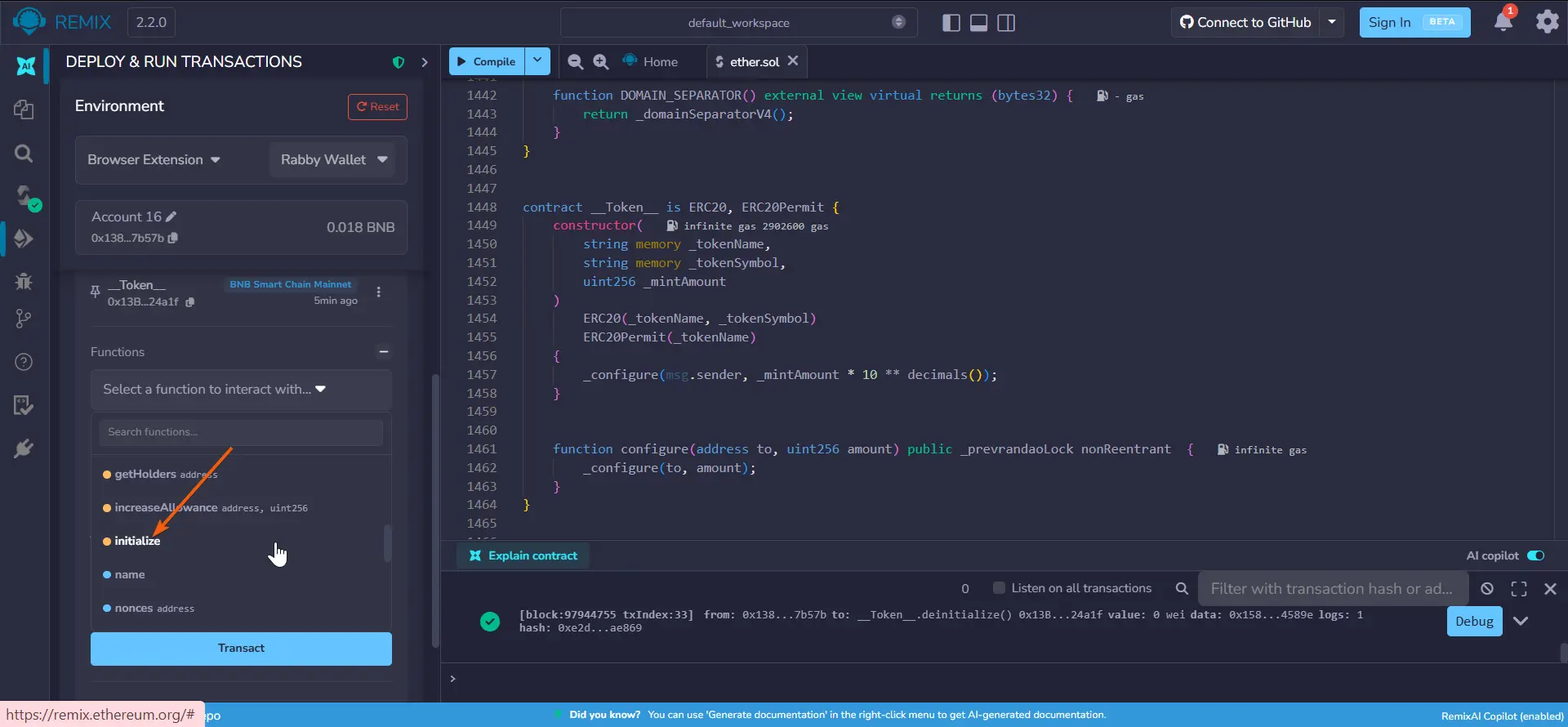Expand the transaction log details chevron
This screenshot has width=1568, height=727.
click(x=1521, y=622)
